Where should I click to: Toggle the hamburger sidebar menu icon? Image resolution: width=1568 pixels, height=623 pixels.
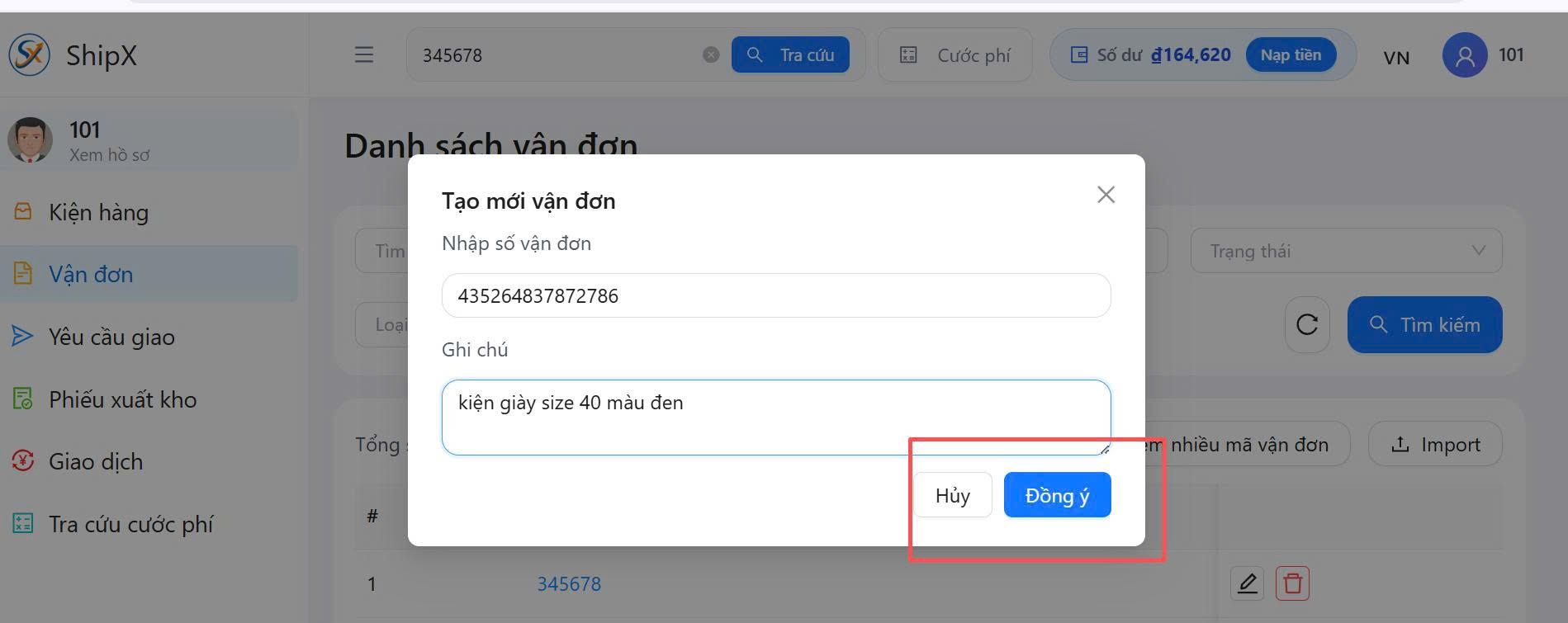pos(364,54)
